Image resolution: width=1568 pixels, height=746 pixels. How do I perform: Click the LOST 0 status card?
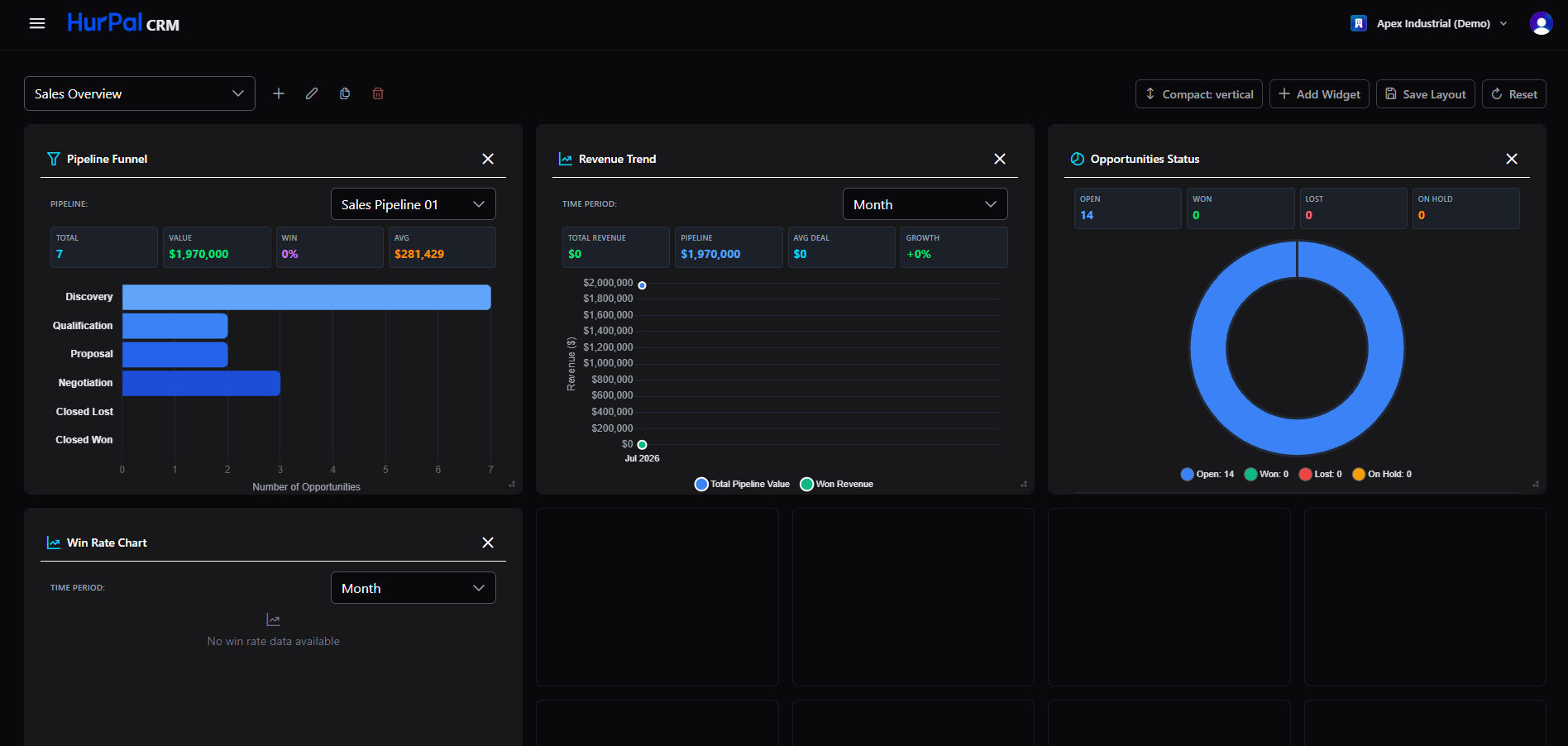1354,208
